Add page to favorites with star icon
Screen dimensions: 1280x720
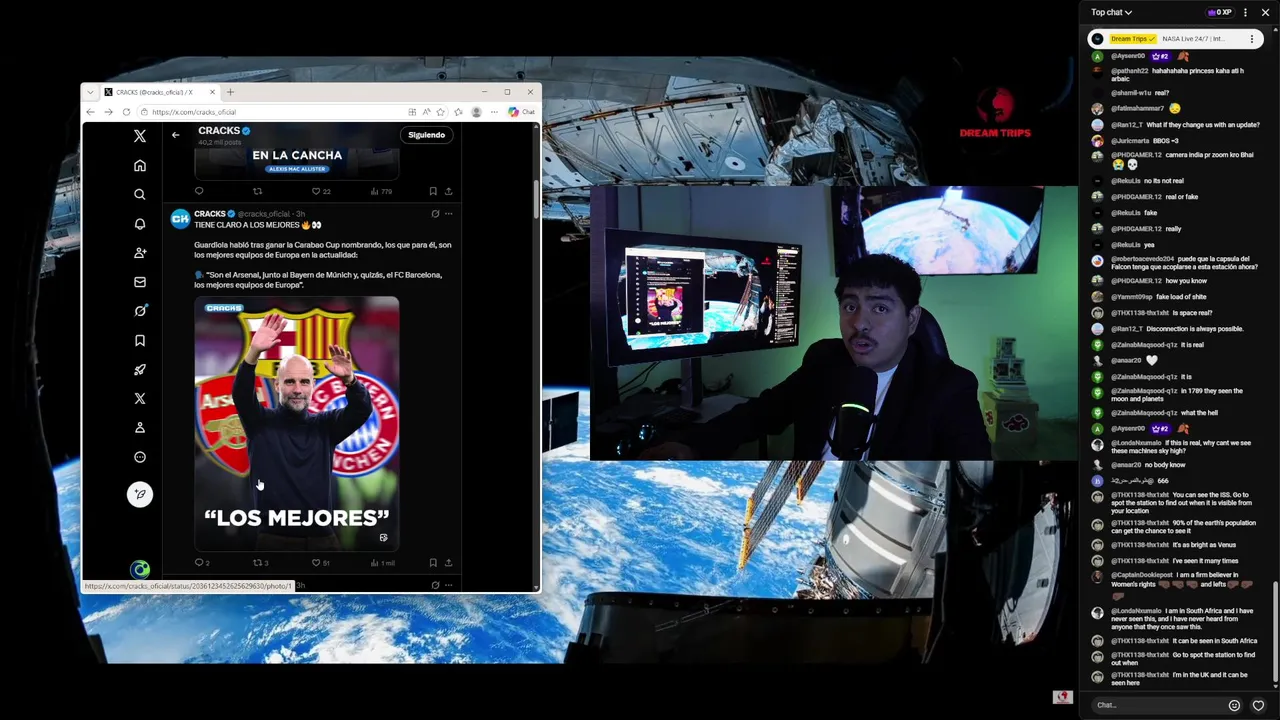coord(441,112)
